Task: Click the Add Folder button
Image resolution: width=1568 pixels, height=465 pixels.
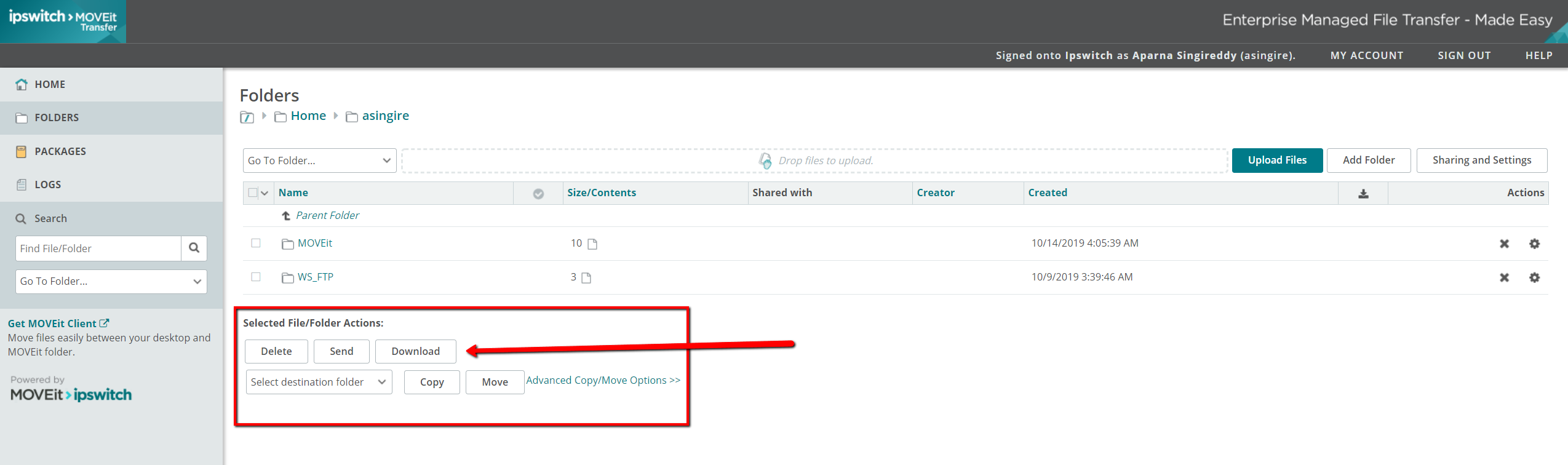Action: point(1369,161)
